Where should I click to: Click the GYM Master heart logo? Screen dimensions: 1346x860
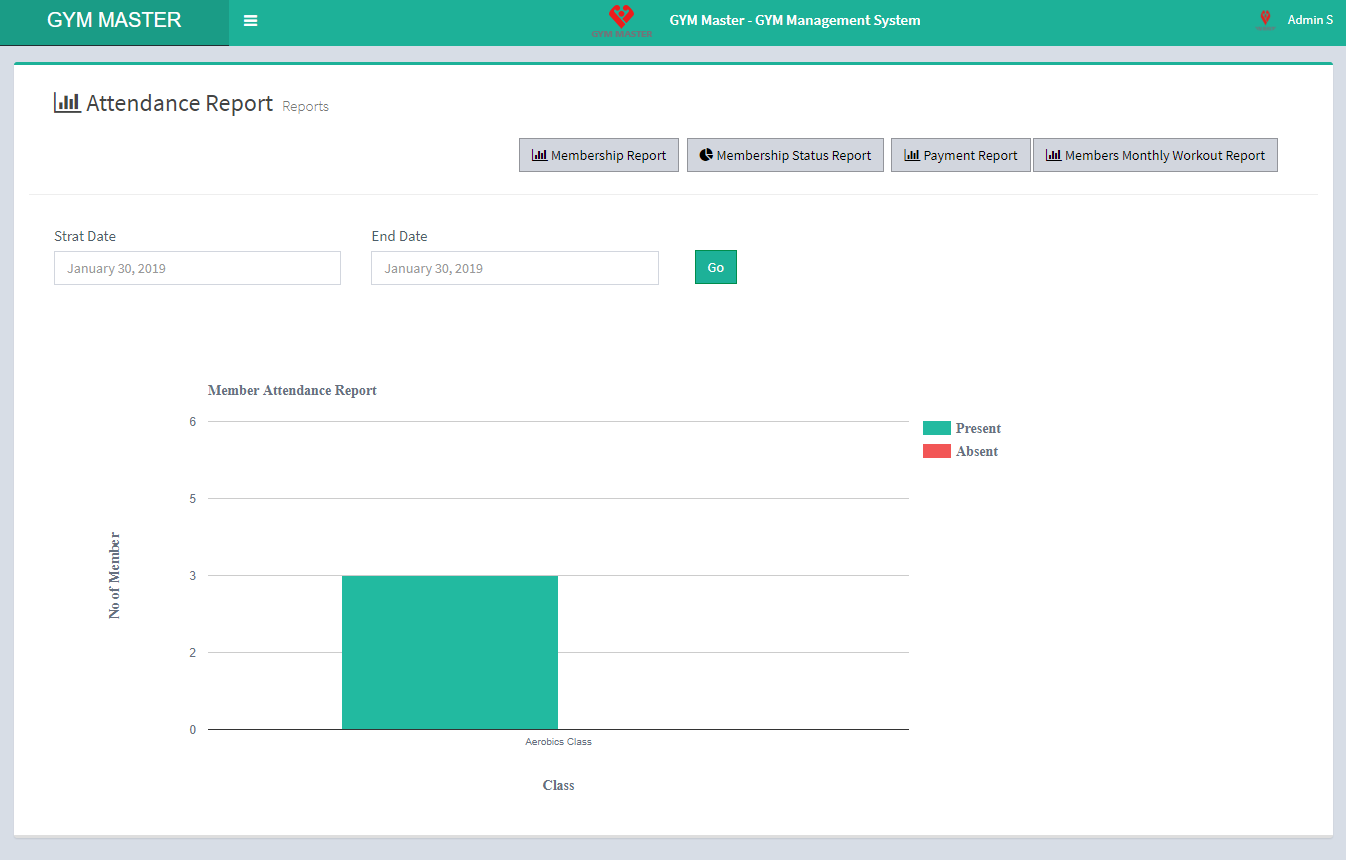point(621,17)
